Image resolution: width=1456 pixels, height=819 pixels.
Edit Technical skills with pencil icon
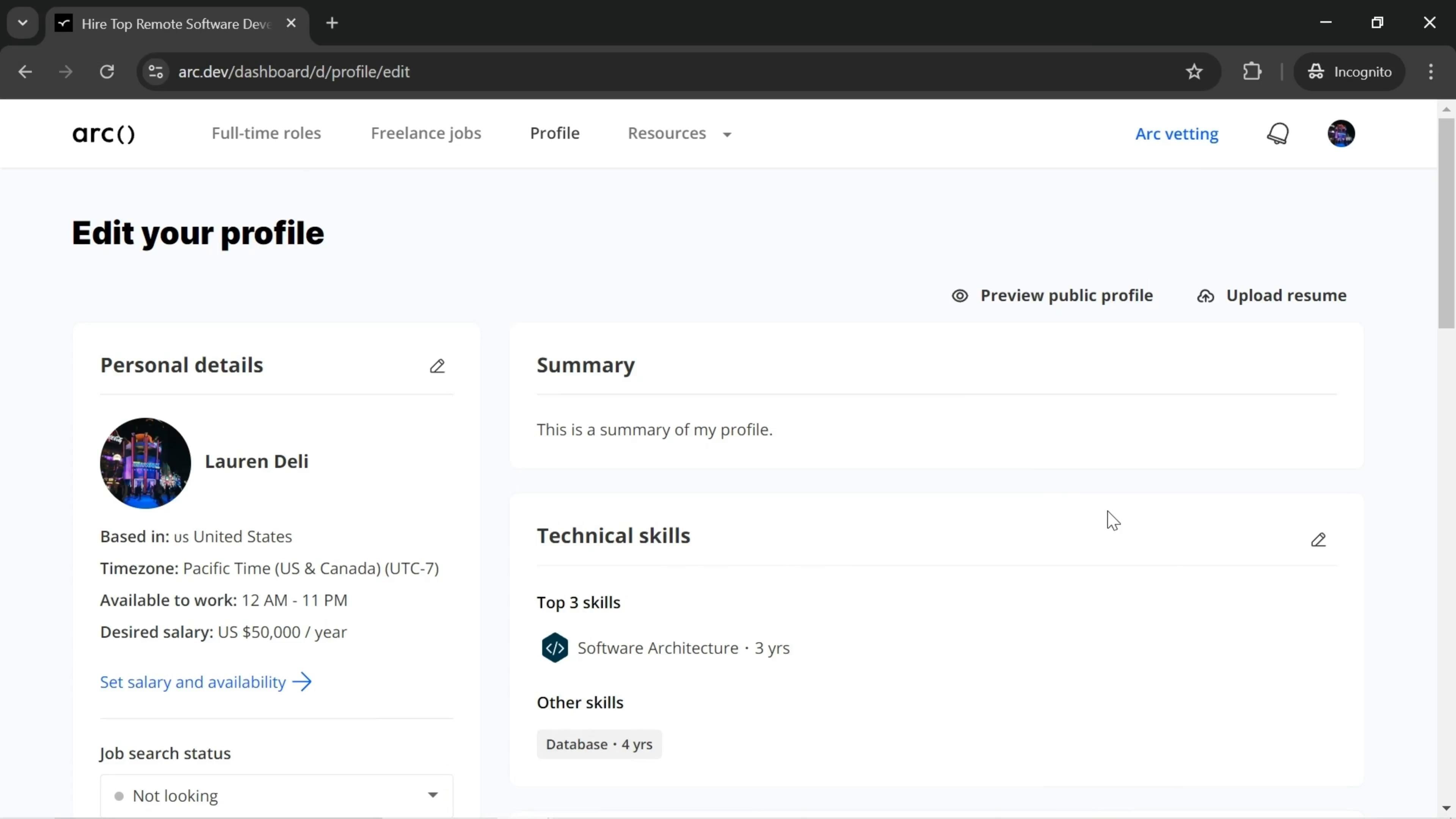tap(1318, 540)
